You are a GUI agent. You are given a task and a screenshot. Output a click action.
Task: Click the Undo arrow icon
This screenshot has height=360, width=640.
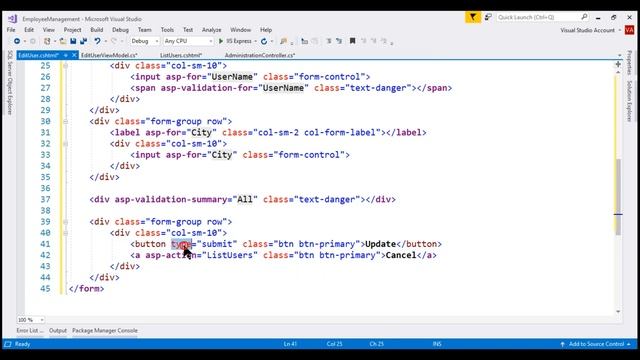(97, 41)
